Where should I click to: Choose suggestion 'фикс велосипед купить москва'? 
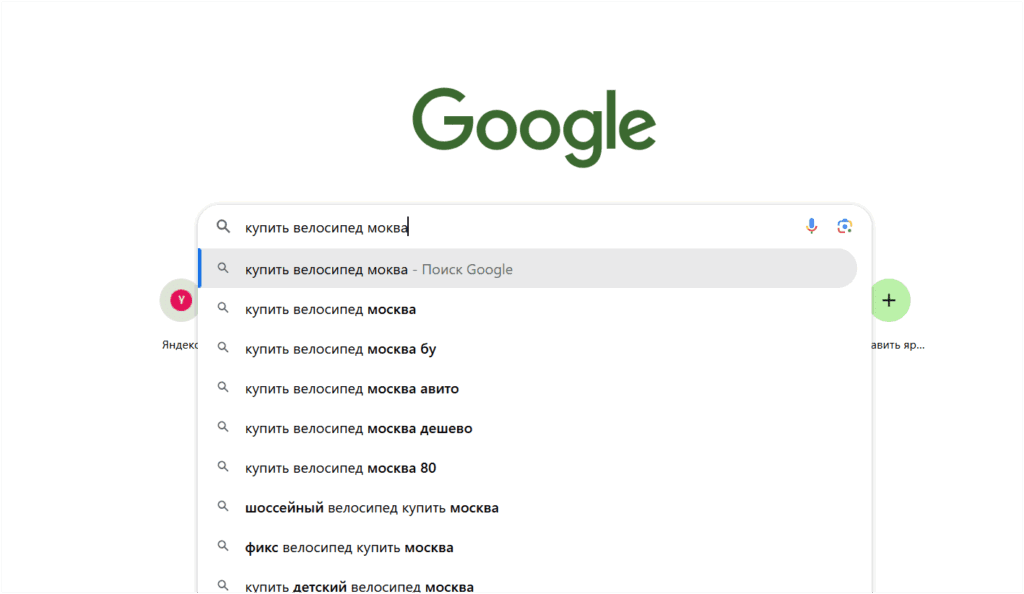pos(528,548)
